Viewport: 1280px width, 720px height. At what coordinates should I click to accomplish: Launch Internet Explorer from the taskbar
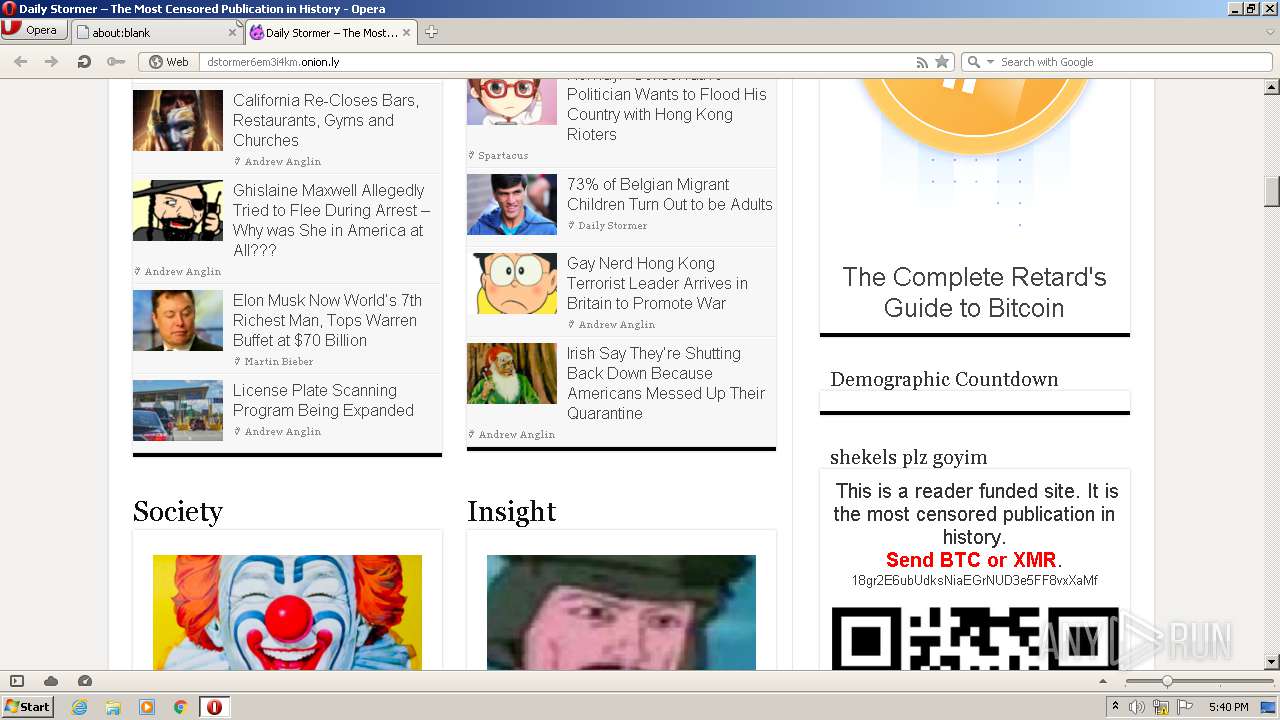80,707
